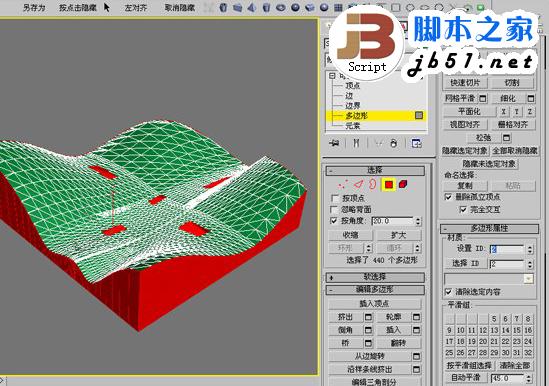Click the highlighted Polygon sub-object icon
Screen dimensions: 549x386
[389, 184]
